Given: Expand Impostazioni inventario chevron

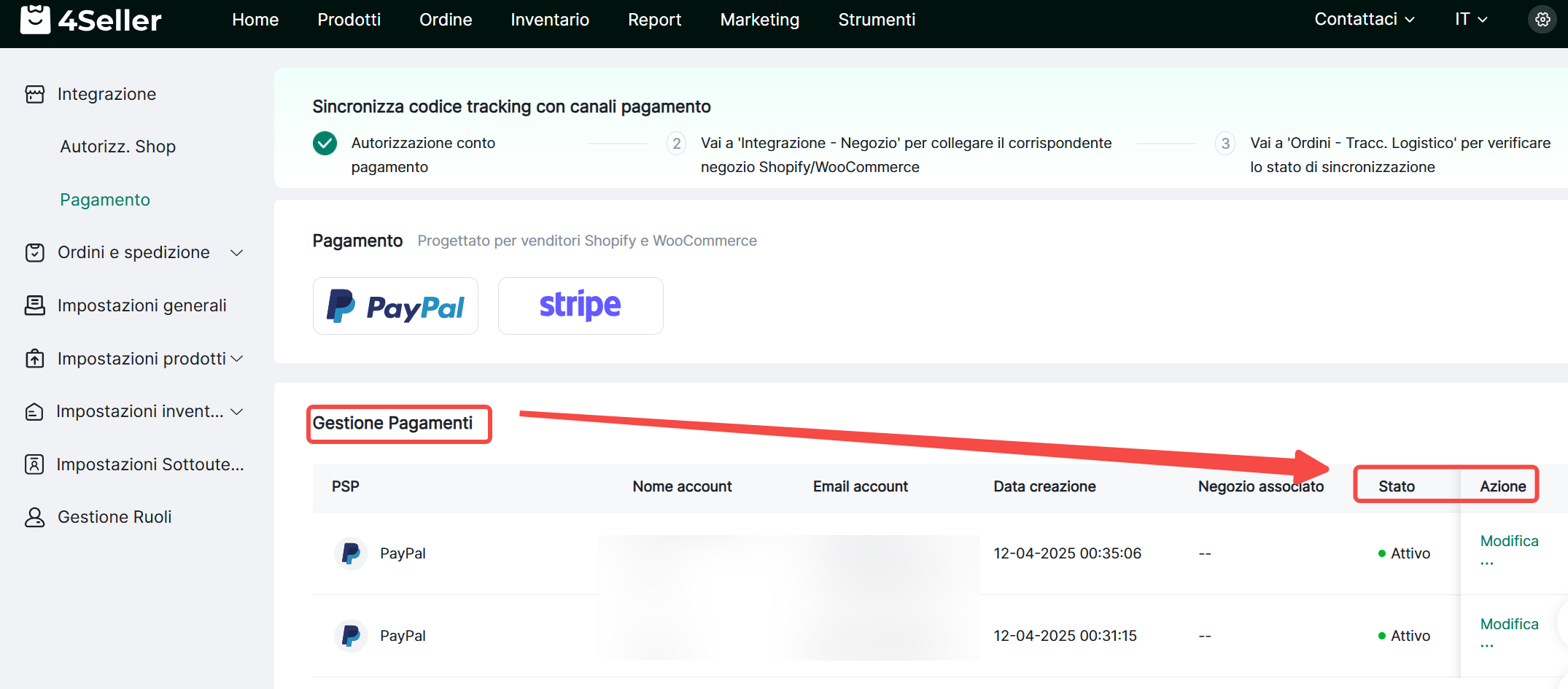Looking at the screenshot, I should tap(236, 412).
